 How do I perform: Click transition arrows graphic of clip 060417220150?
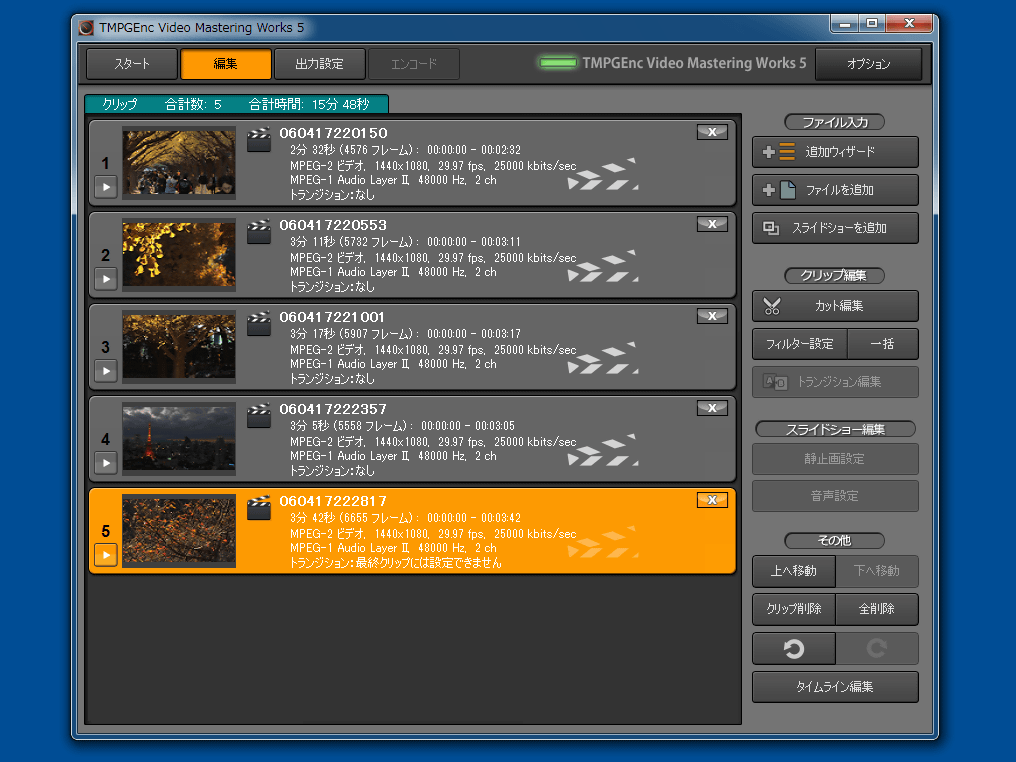click(x=603, y=174)
